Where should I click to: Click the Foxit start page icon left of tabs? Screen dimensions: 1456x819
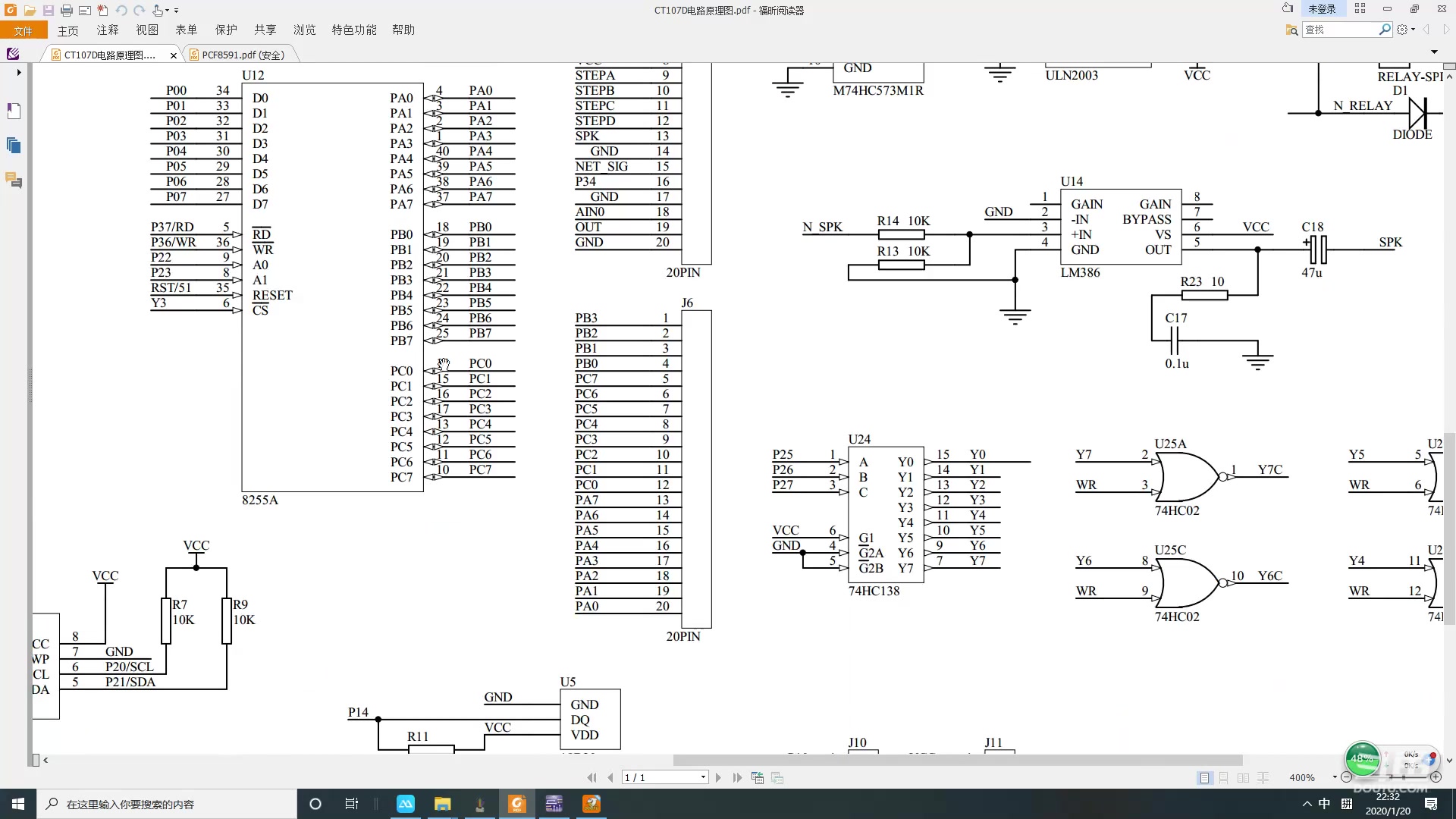pos(13,54)
